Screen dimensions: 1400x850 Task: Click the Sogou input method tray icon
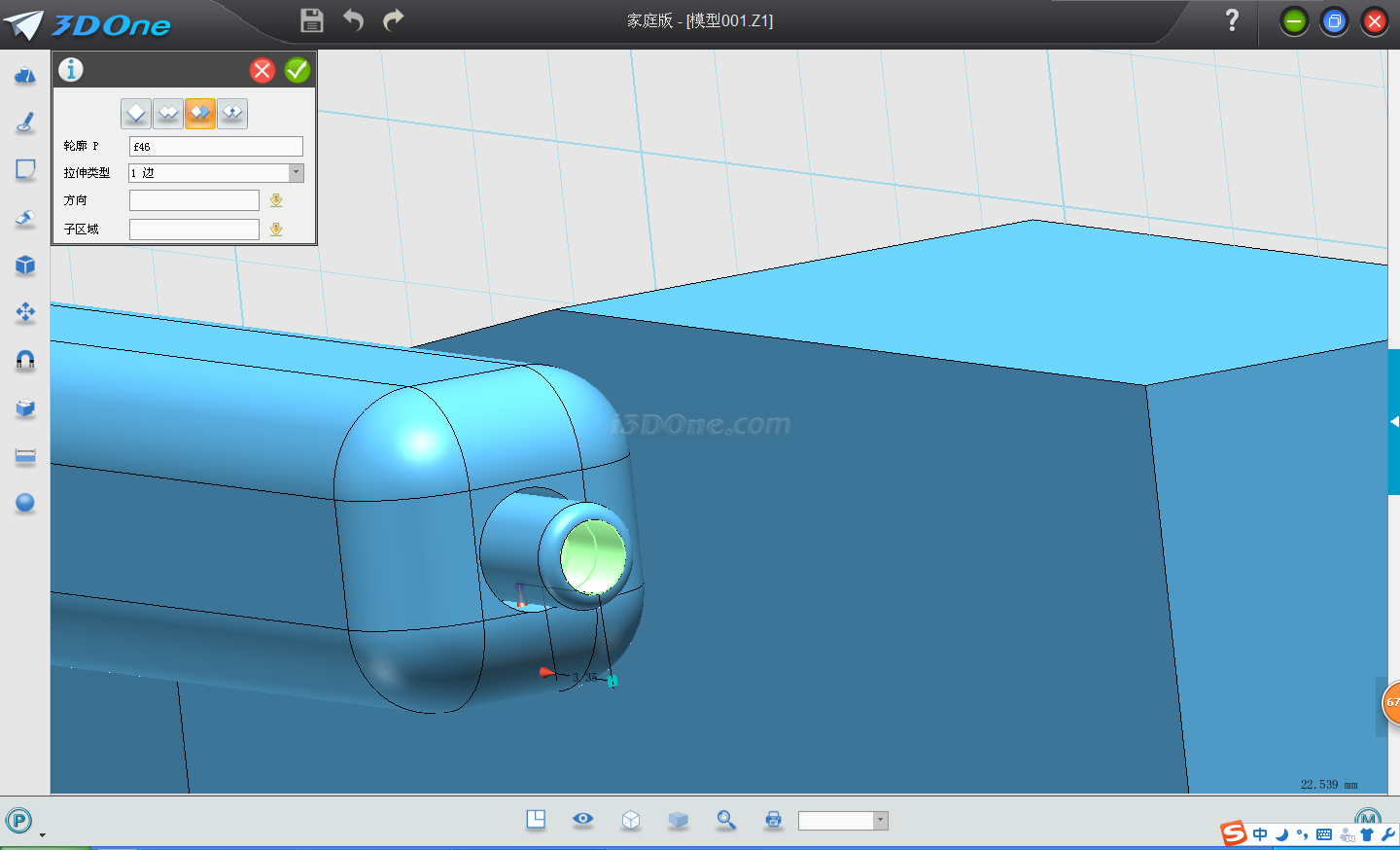(x=1234, y=833)
